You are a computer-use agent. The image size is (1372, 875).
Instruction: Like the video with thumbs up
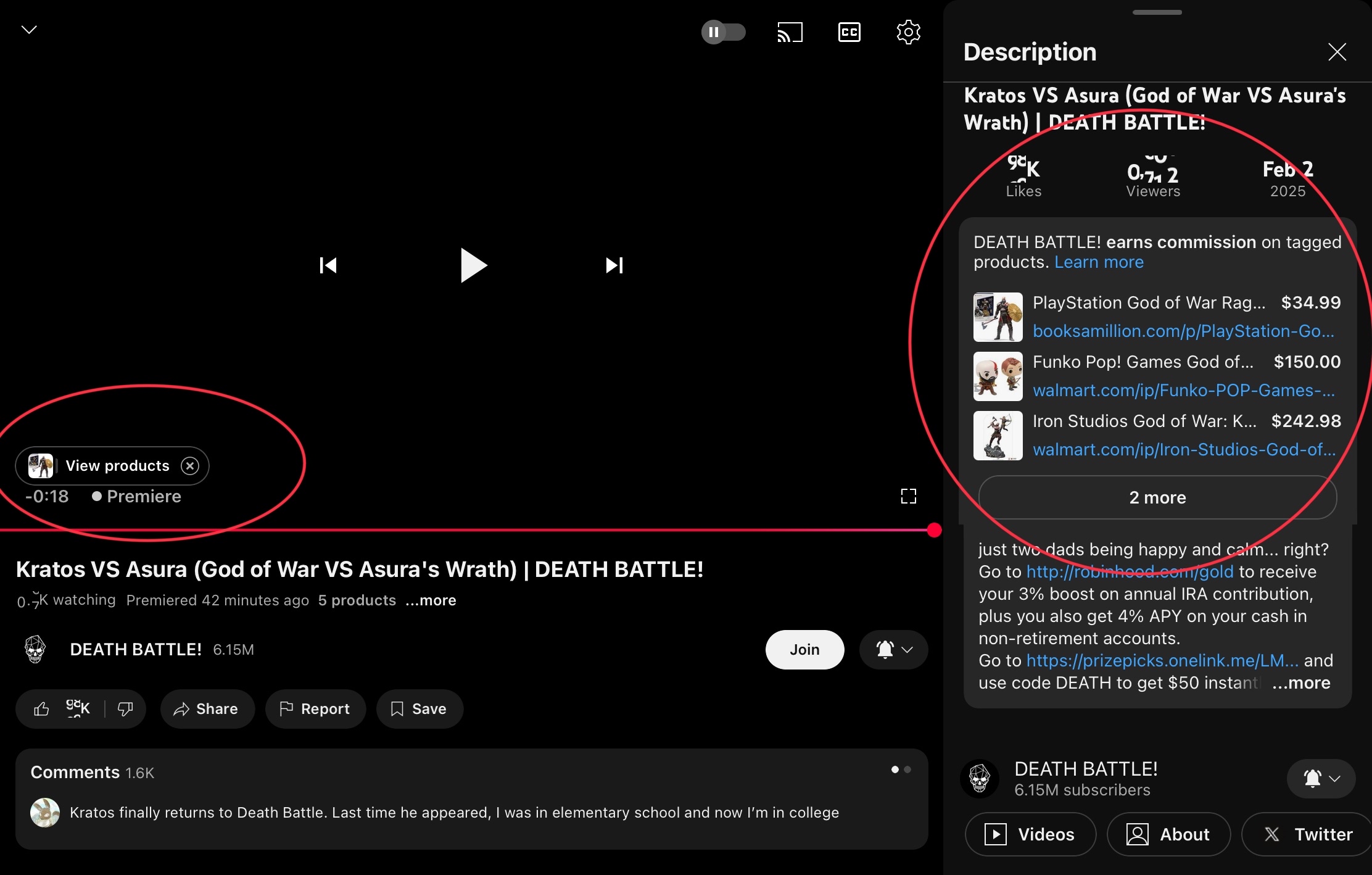[x=42, y=709]
